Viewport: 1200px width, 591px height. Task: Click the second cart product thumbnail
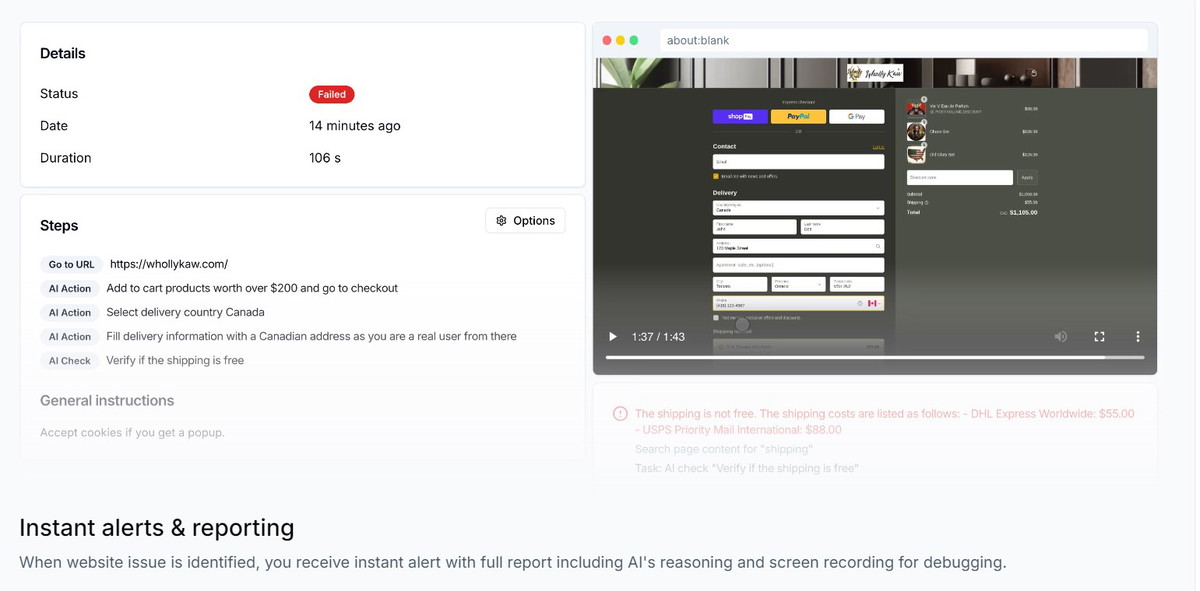click(916, 132)
